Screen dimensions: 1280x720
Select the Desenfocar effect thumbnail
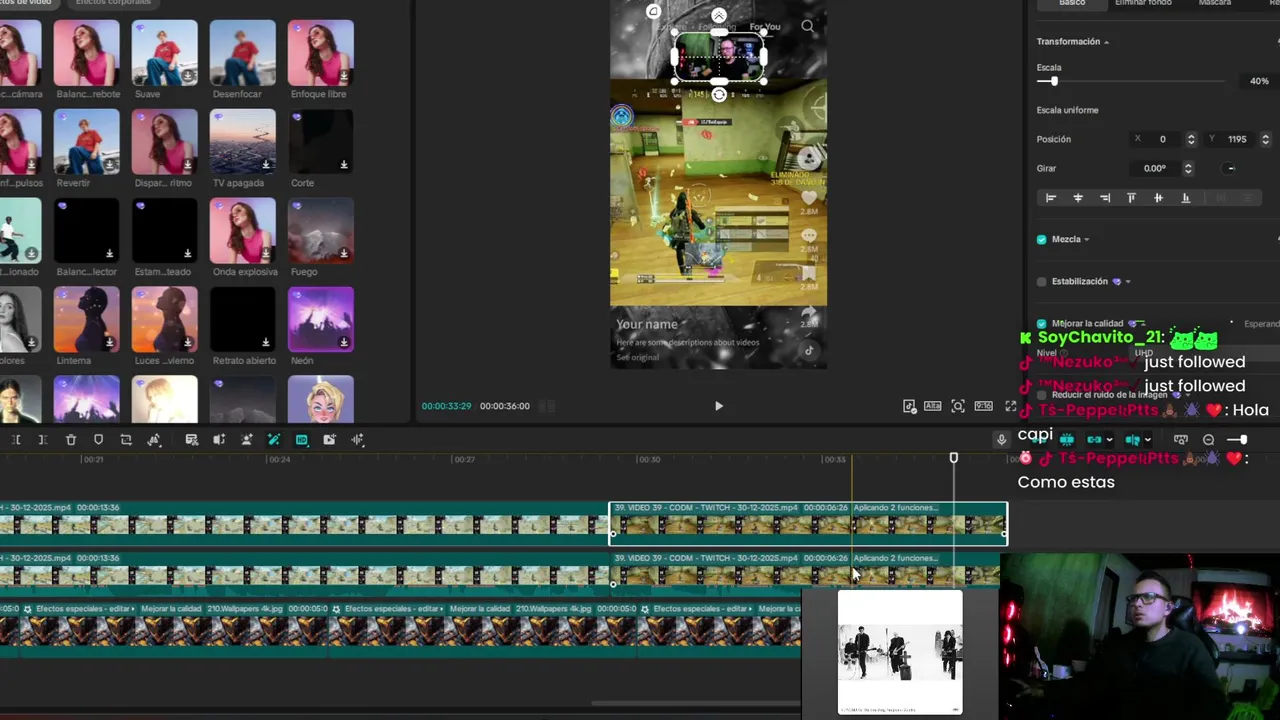242,53
